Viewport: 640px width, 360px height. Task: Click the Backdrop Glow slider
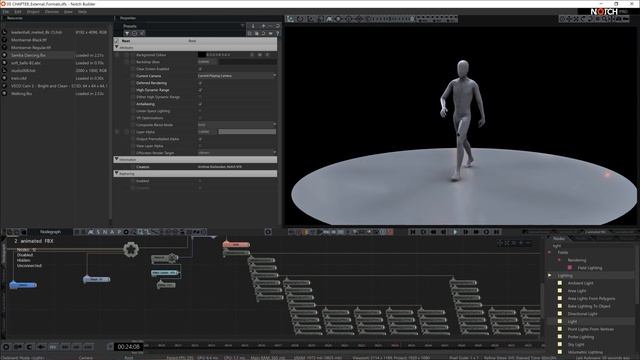[x=248, y=62]
